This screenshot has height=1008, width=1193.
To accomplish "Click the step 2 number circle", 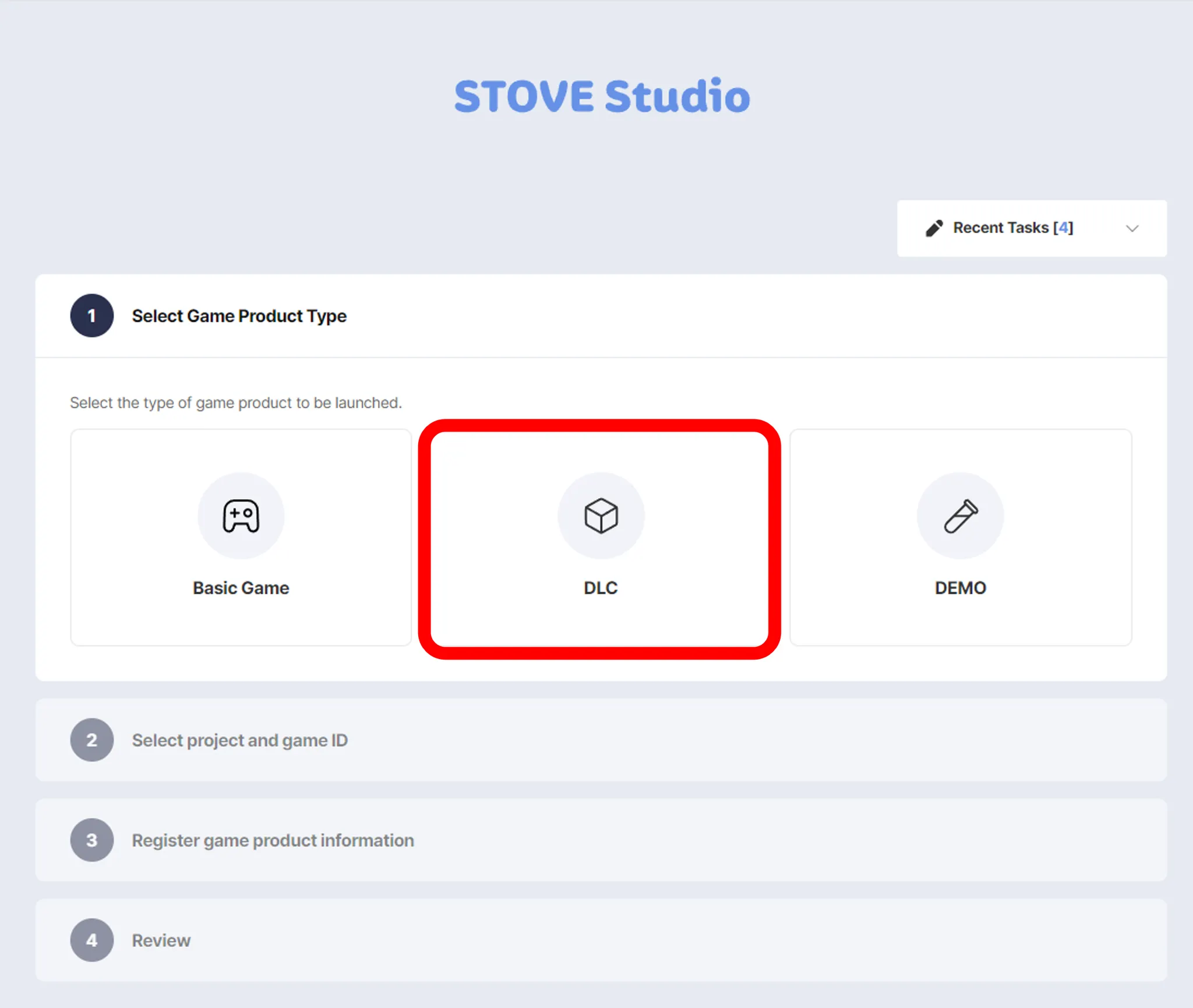I will coord(91,739).
